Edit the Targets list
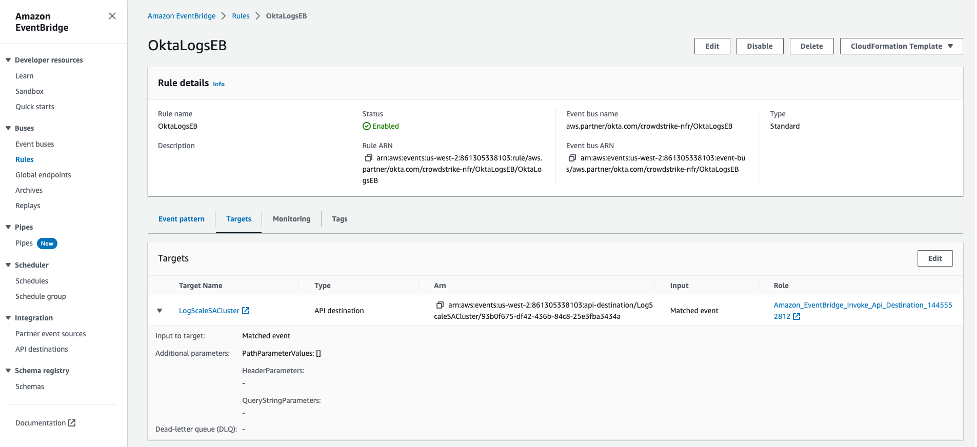The width and height of the screenshot is (977, 447). (934, 258)
